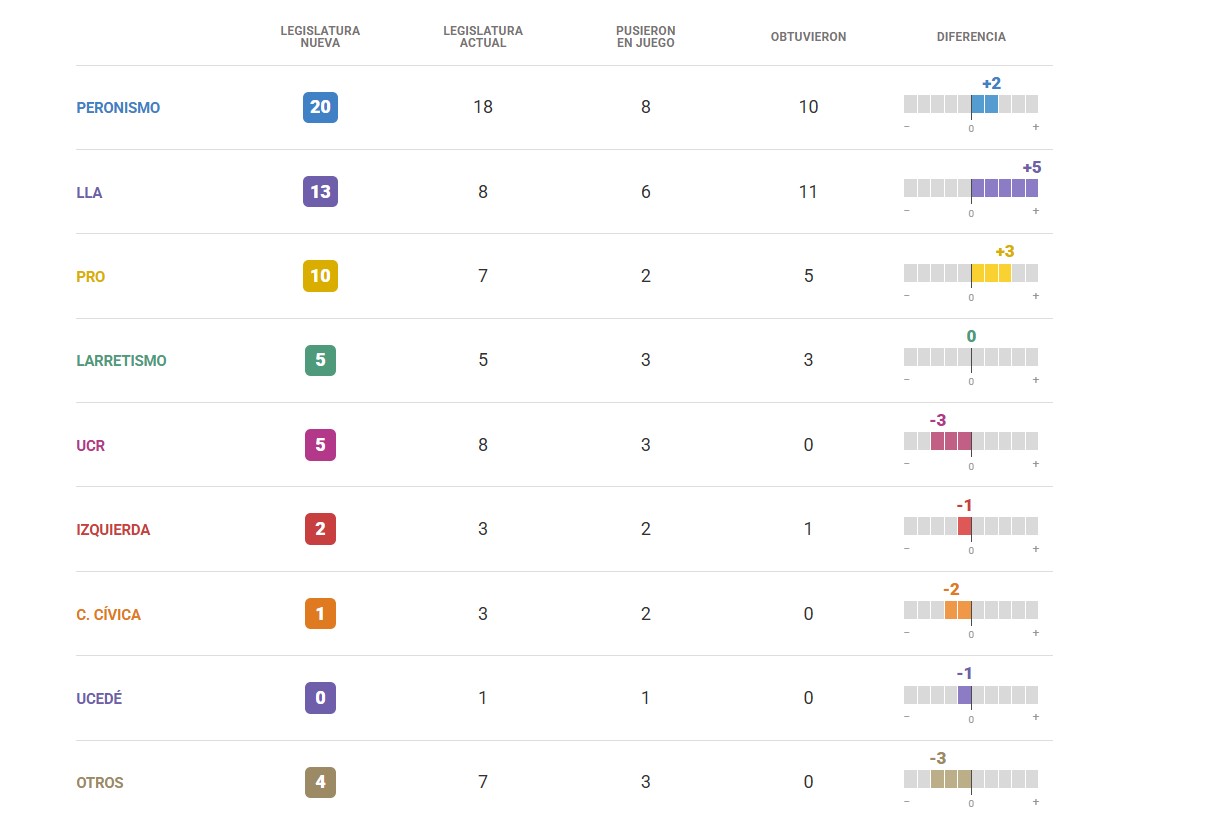Screen dimensions: 1210x823
Task: Click the purple 13 badge for LLA
Action: [320, 191]
